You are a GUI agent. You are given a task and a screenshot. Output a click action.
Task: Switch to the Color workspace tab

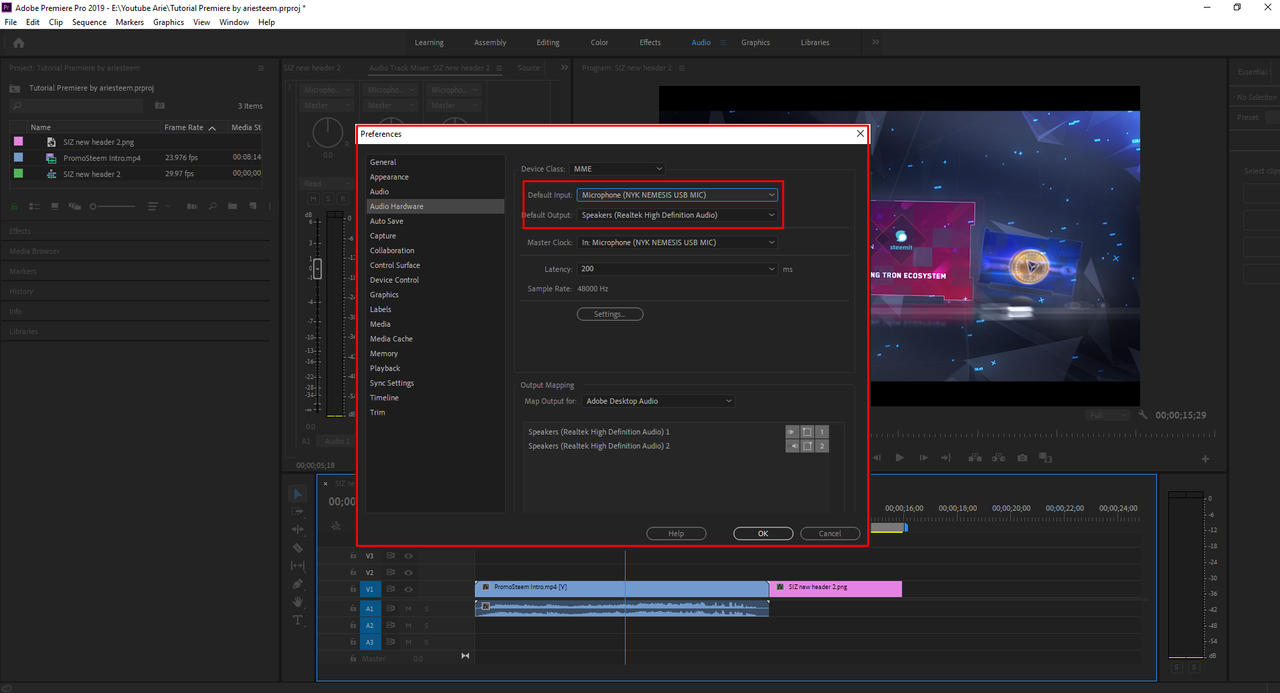(x=599, y=43)
